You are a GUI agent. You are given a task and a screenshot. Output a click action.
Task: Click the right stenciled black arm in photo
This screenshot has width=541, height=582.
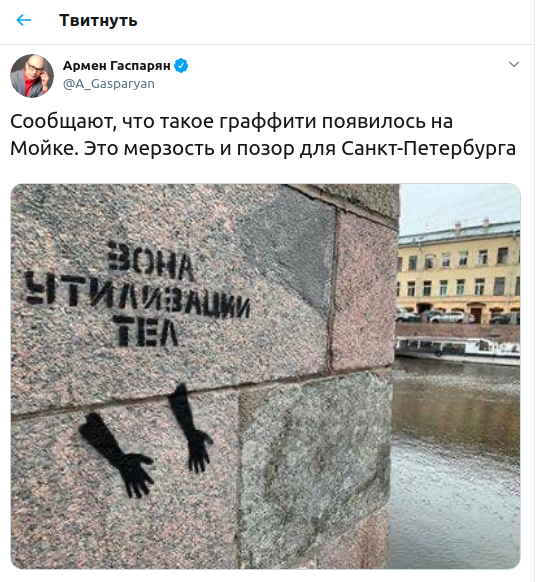(x=191, y=428)
